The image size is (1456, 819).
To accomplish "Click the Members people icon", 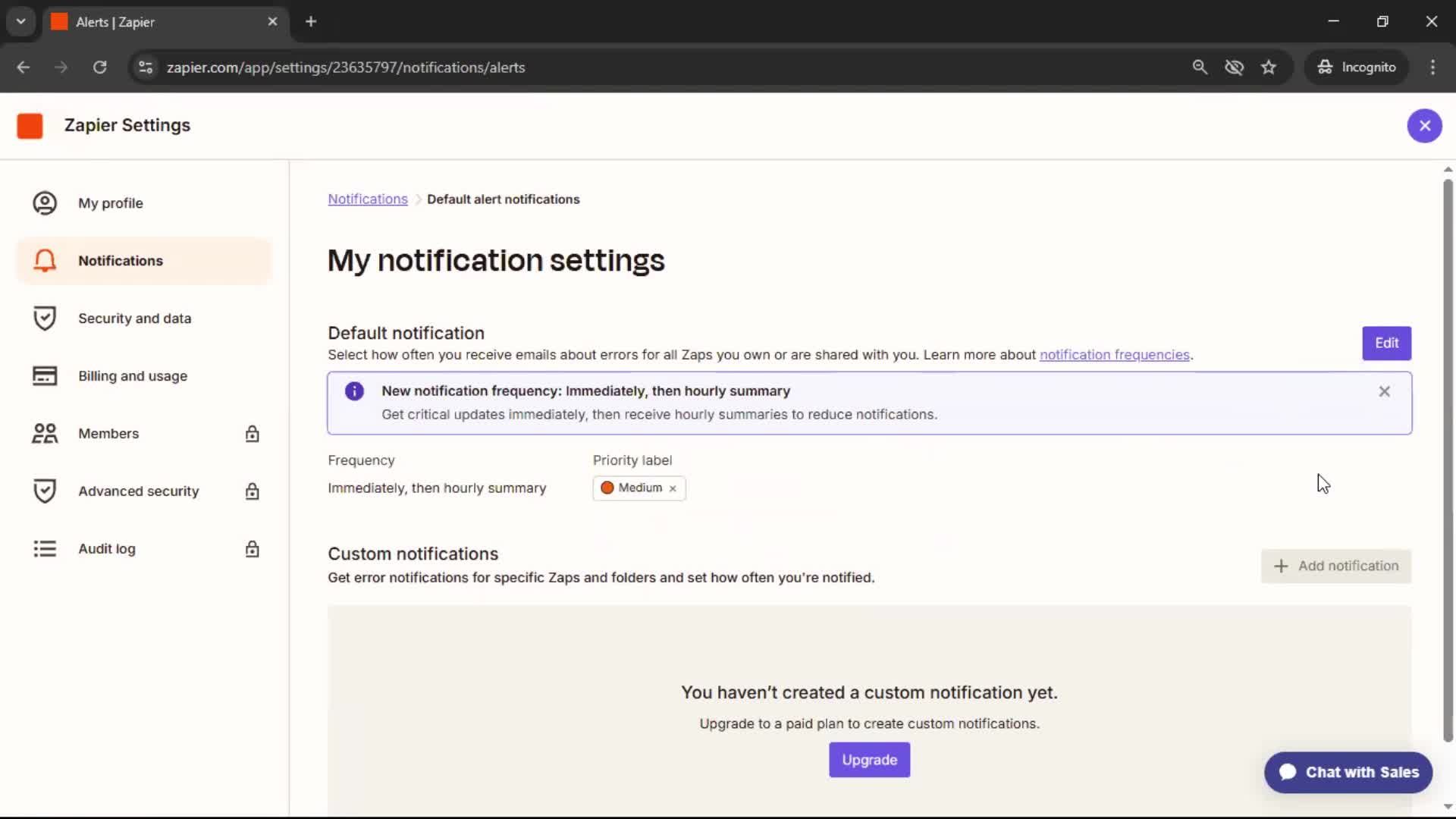I will pyautogui.click(x=45, y=434).
